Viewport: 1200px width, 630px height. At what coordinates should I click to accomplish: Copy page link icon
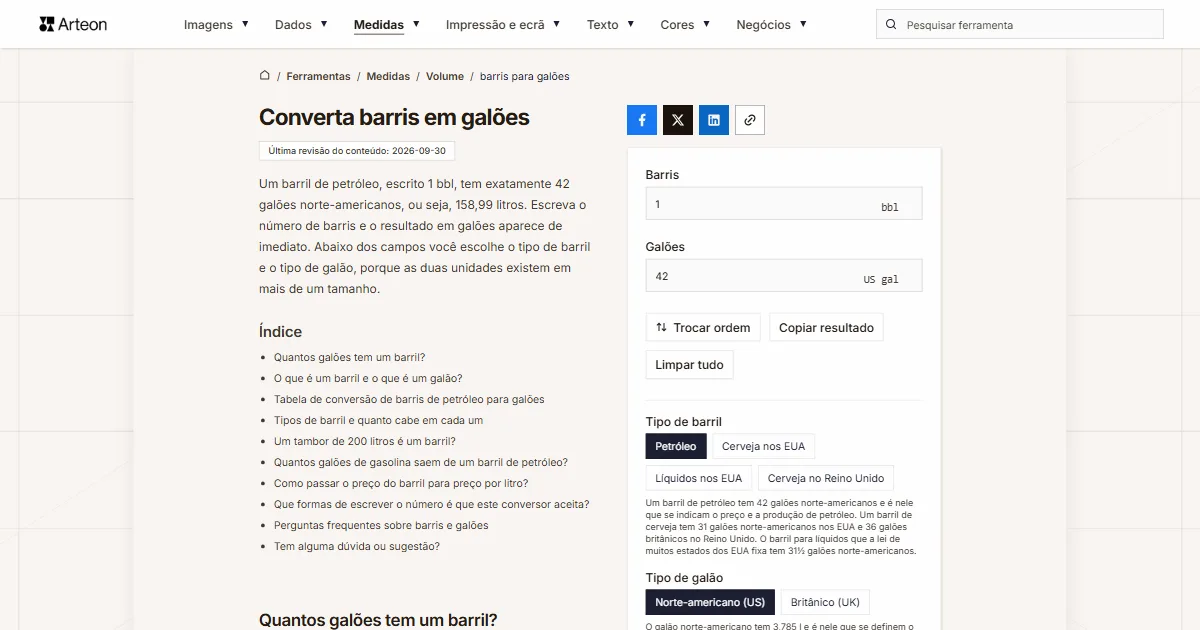click(x=750, y=120)
